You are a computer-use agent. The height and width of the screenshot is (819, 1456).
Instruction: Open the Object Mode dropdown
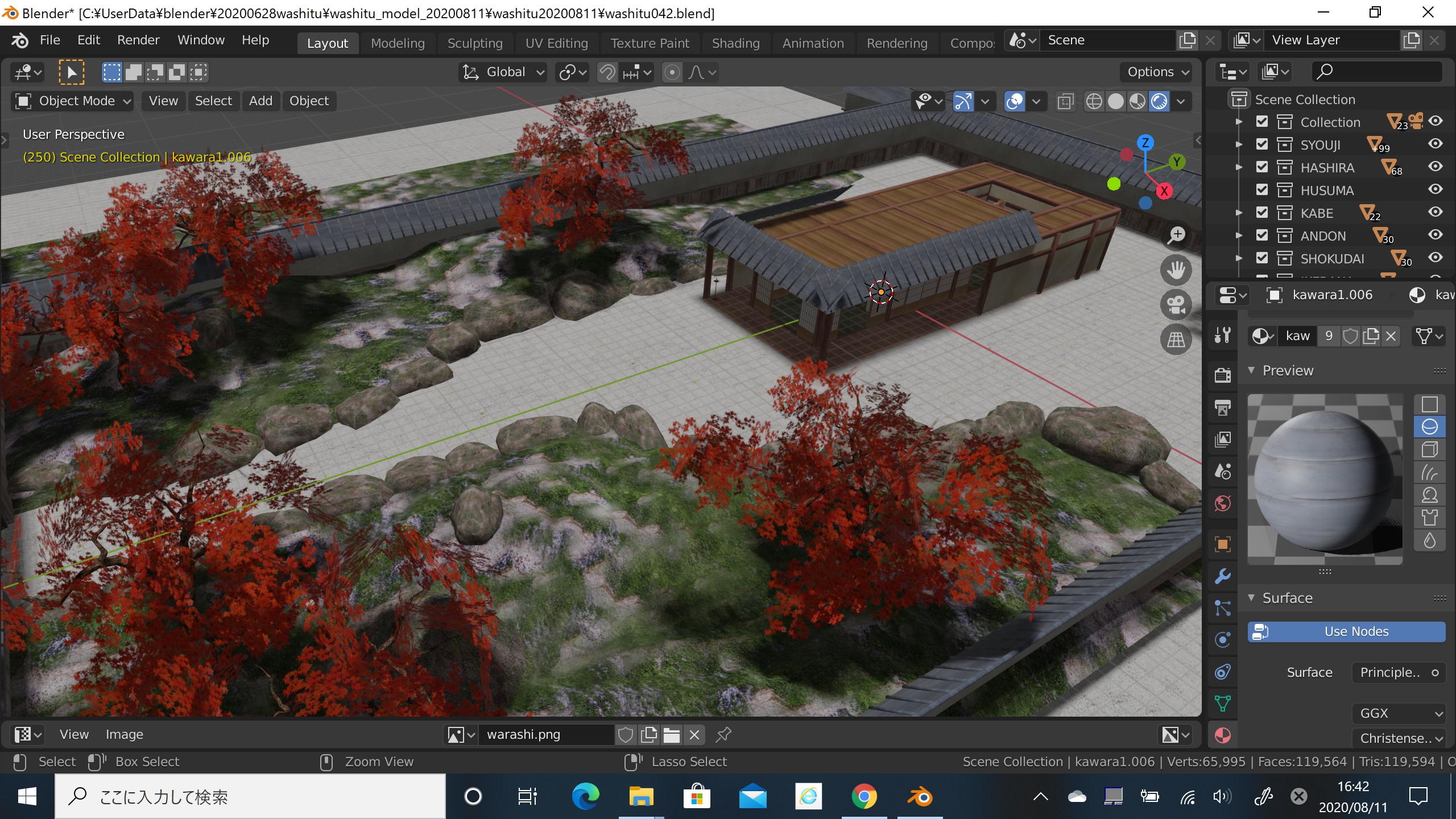(x=73, y=101)
